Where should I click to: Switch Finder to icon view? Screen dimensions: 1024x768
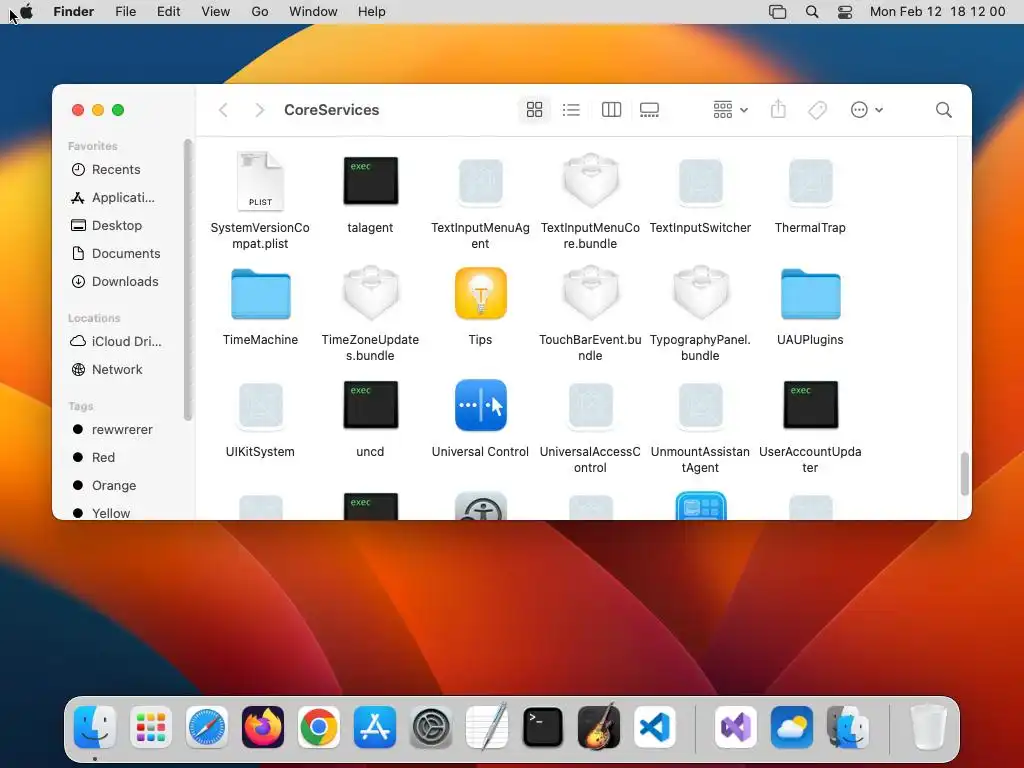pyautogui.click(x=534, y=110)
